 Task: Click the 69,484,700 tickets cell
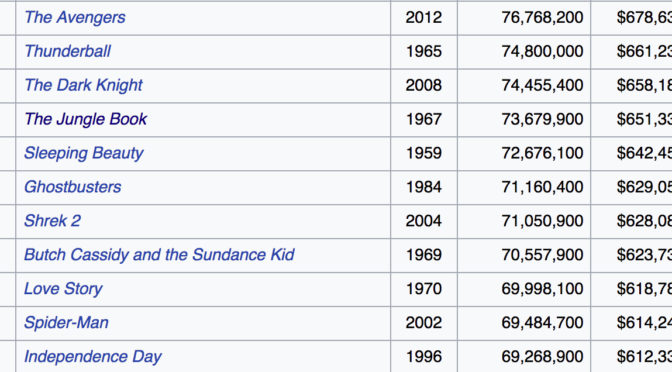pos(524,323)
